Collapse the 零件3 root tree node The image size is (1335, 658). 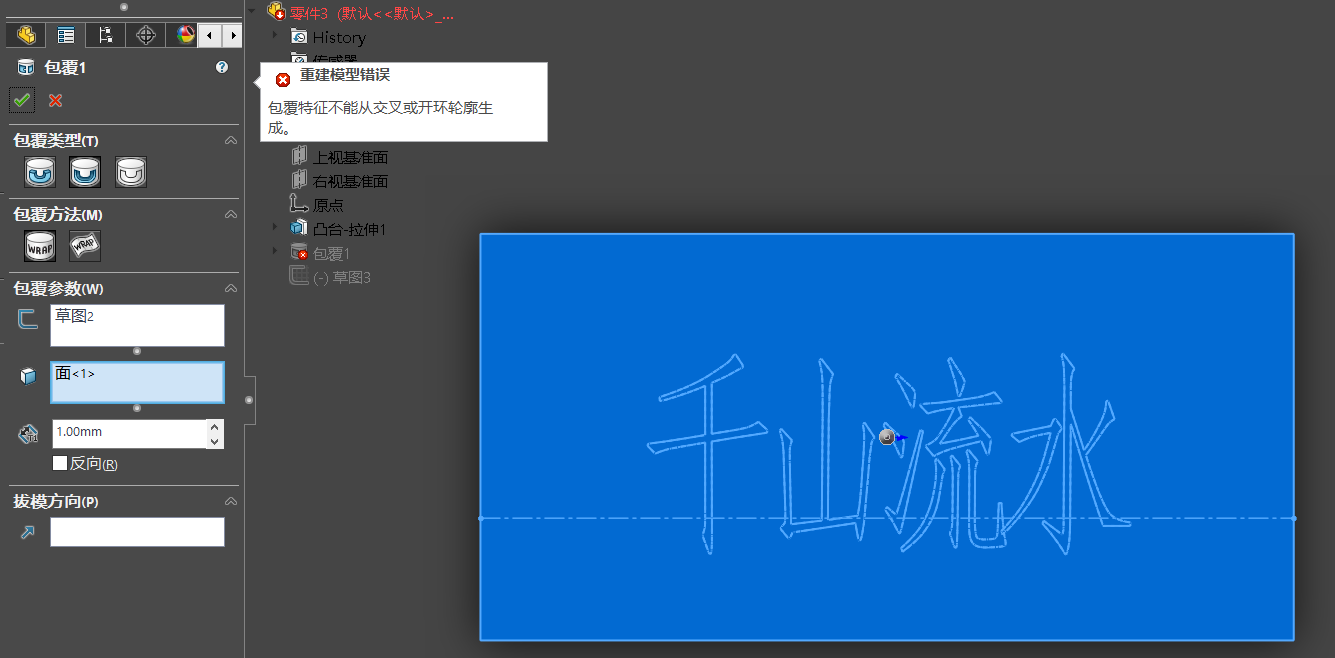(252, 11)
